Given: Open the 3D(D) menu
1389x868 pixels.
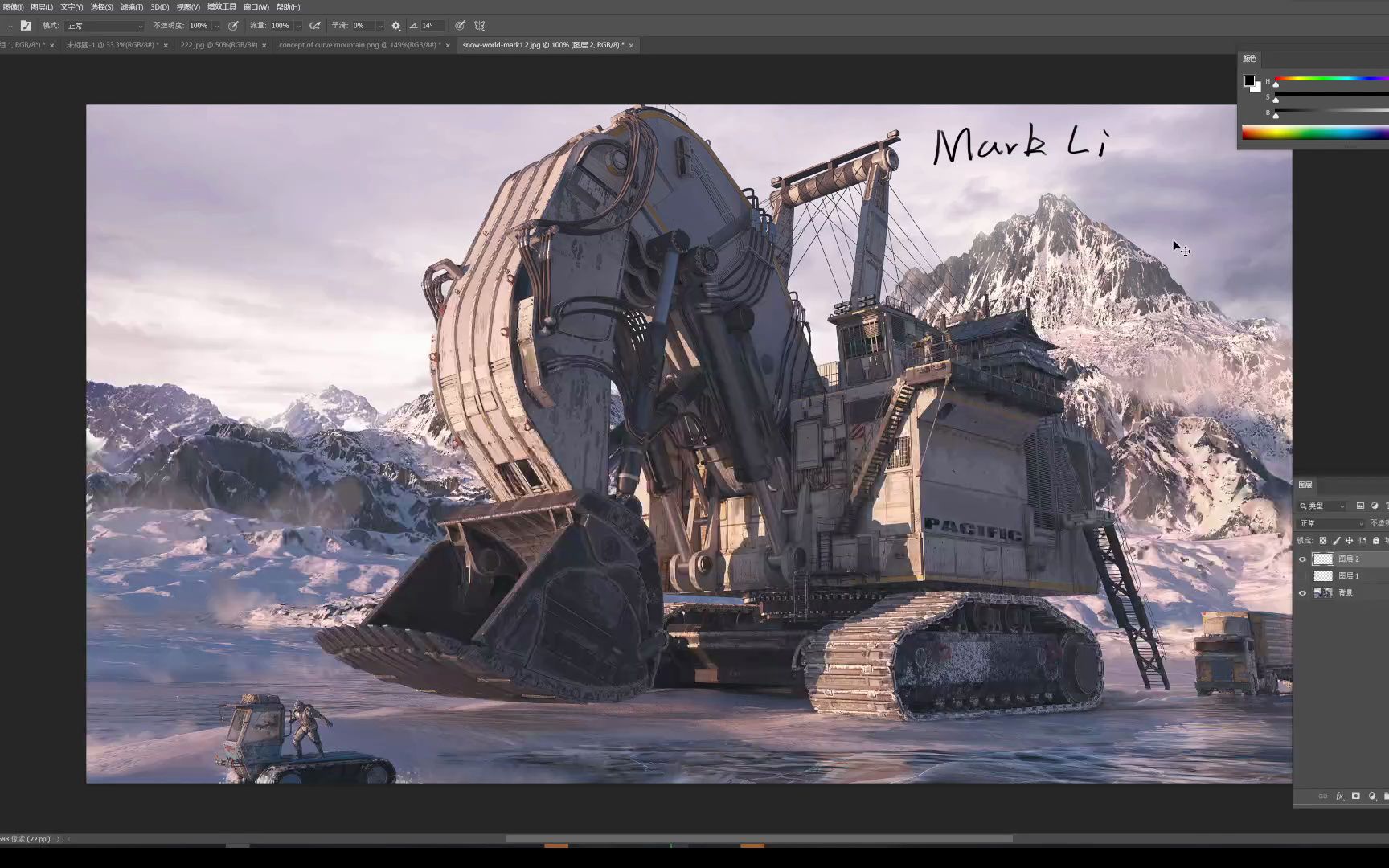Looking at the screenshot, I should click(x=160, y=7).
